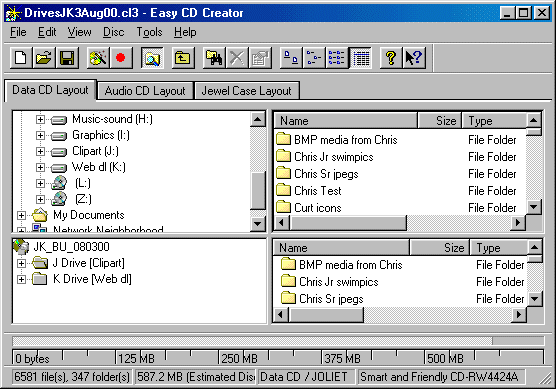Expand the Web dl (K:) drive
This screenshot has height=389, width=556.
[40, 167]
